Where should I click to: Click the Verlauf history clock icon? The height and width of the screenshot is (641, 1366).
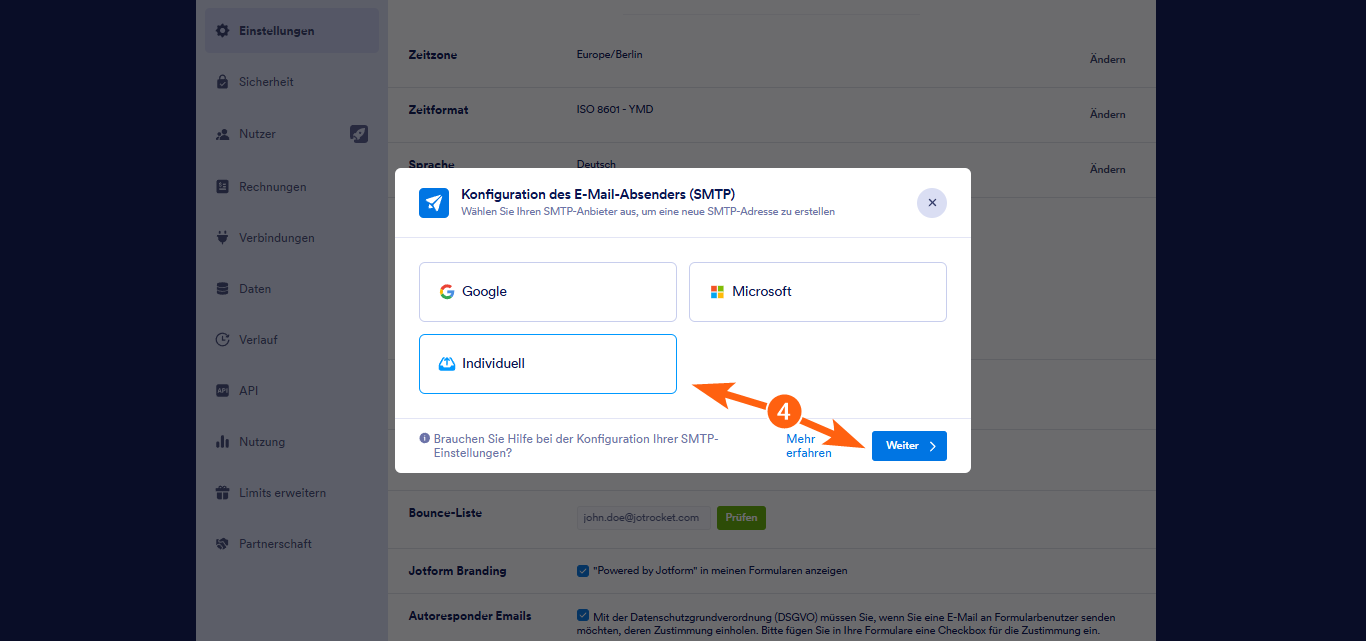(223, 340)
